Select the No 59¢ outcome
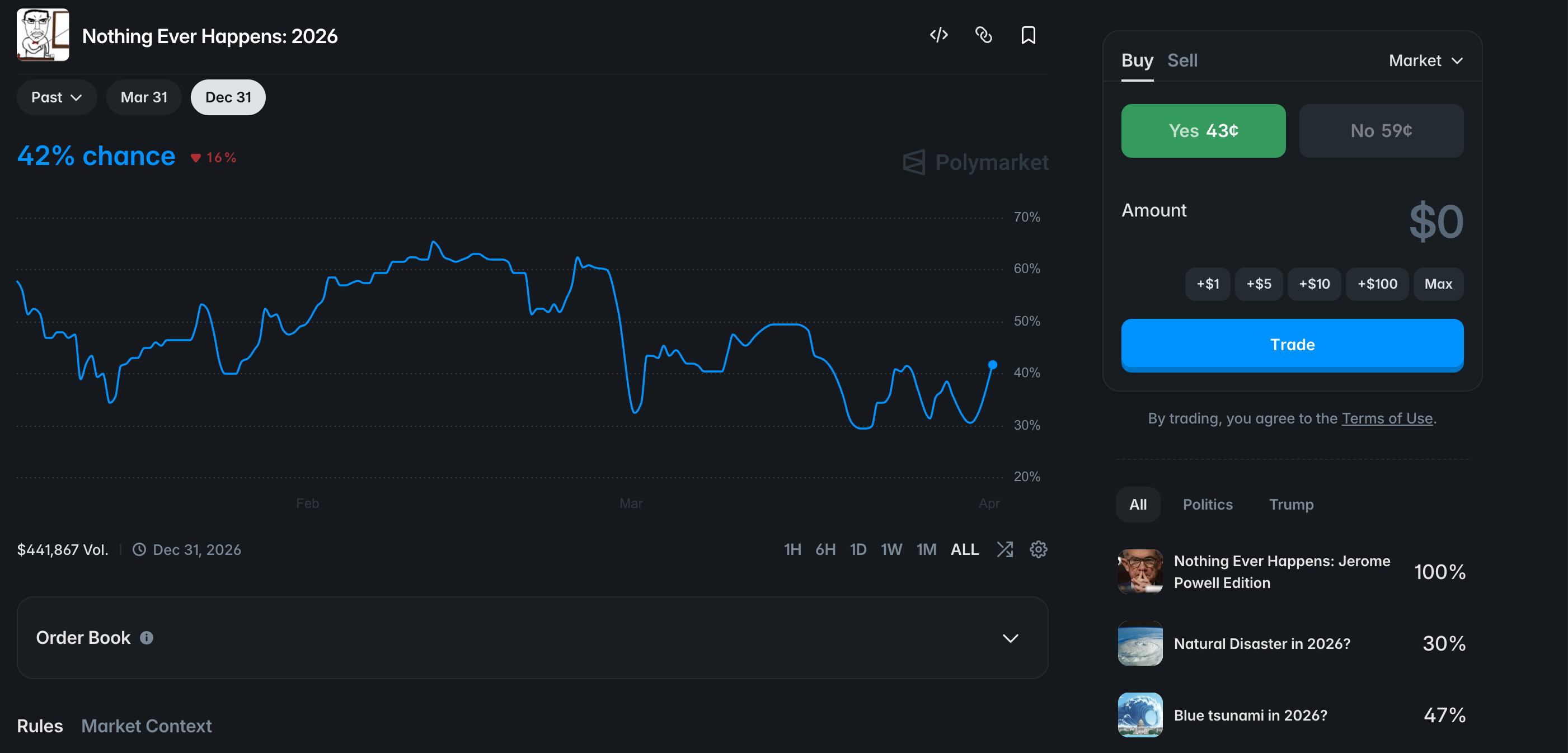 pos(1381,131)
